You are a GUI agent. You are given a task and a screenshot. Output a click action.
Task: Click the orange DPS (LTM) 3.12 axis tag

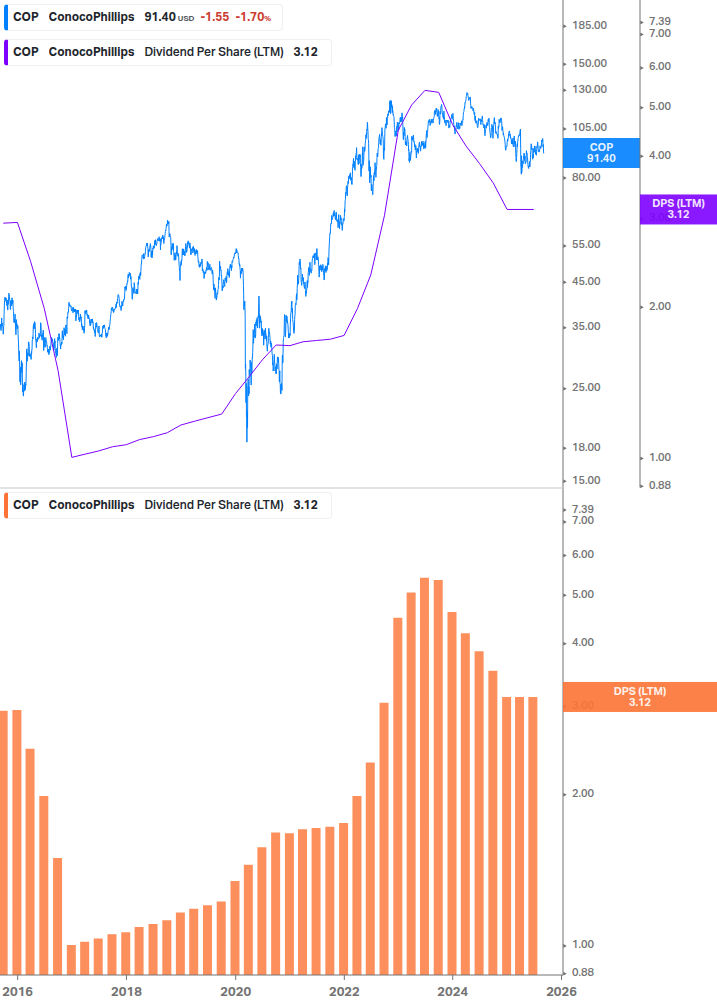click(x=639, y=697)
